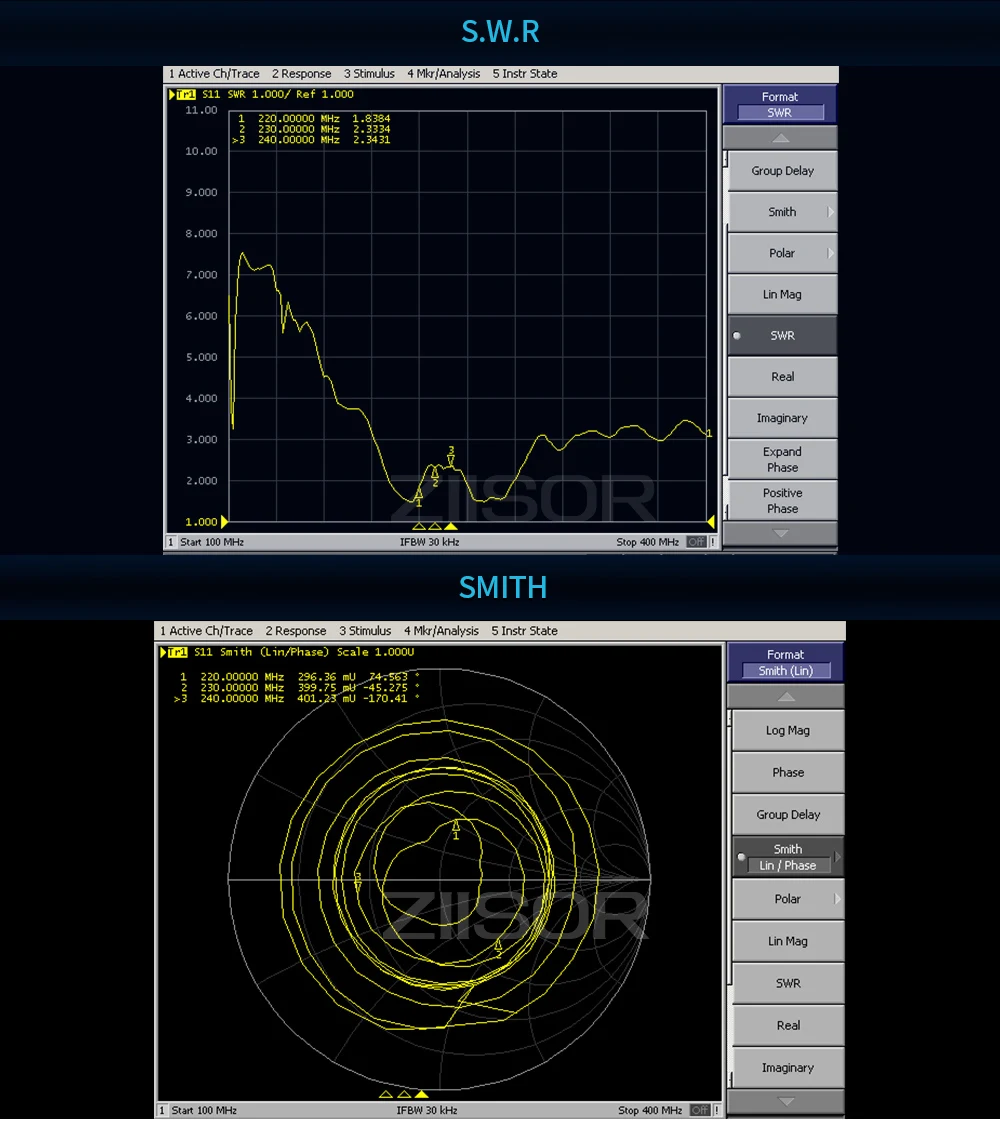Choose Imaginary format in SWR window
The width and height of the screenshot is (1000, 1129).
[782, 418]
